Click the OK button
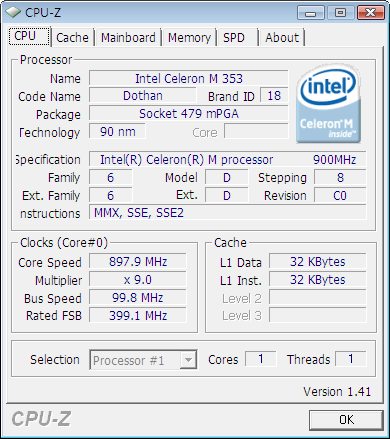 pos(346,420)
